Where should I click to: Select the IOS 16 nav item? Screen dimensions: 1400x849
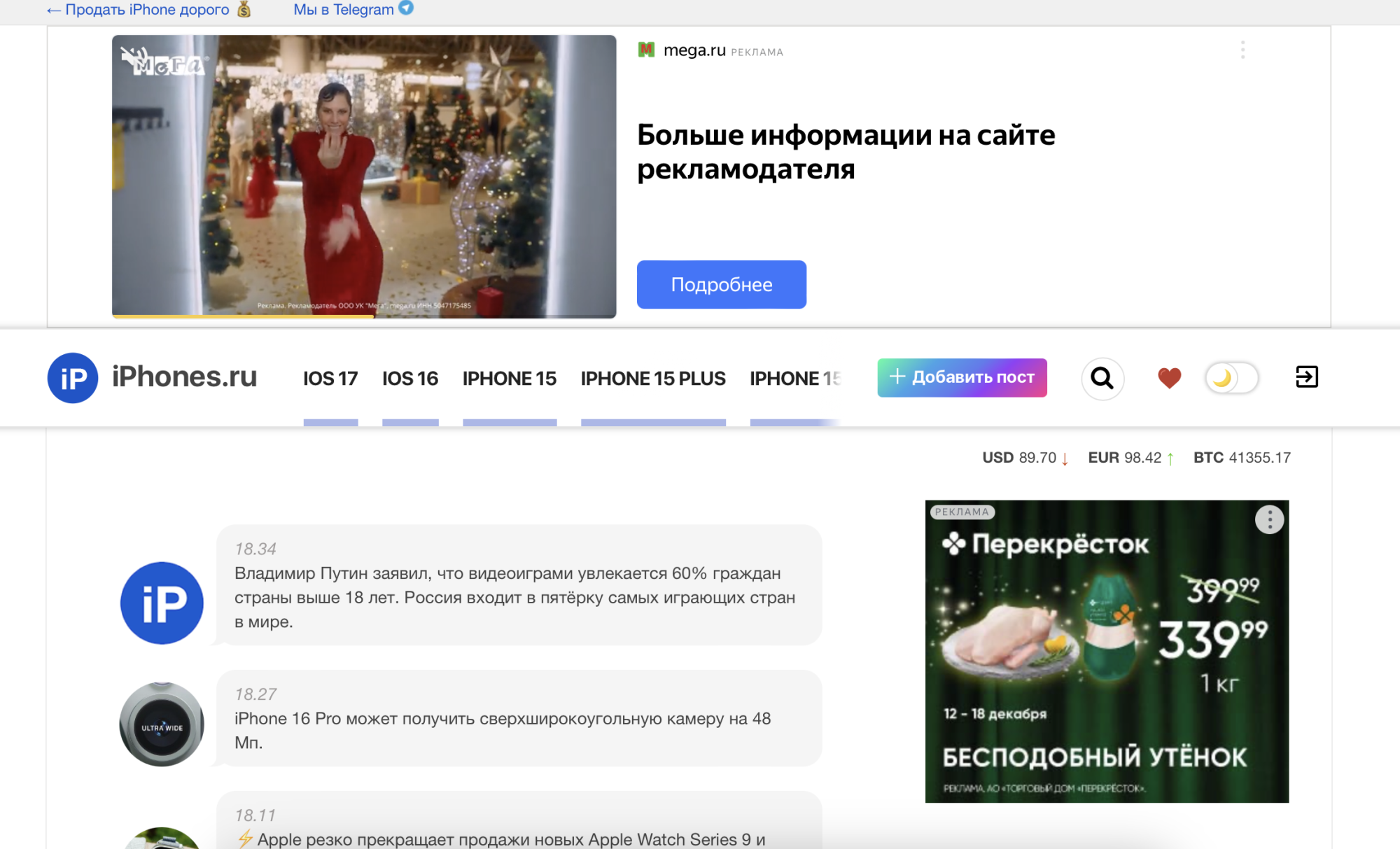(409, 378)
